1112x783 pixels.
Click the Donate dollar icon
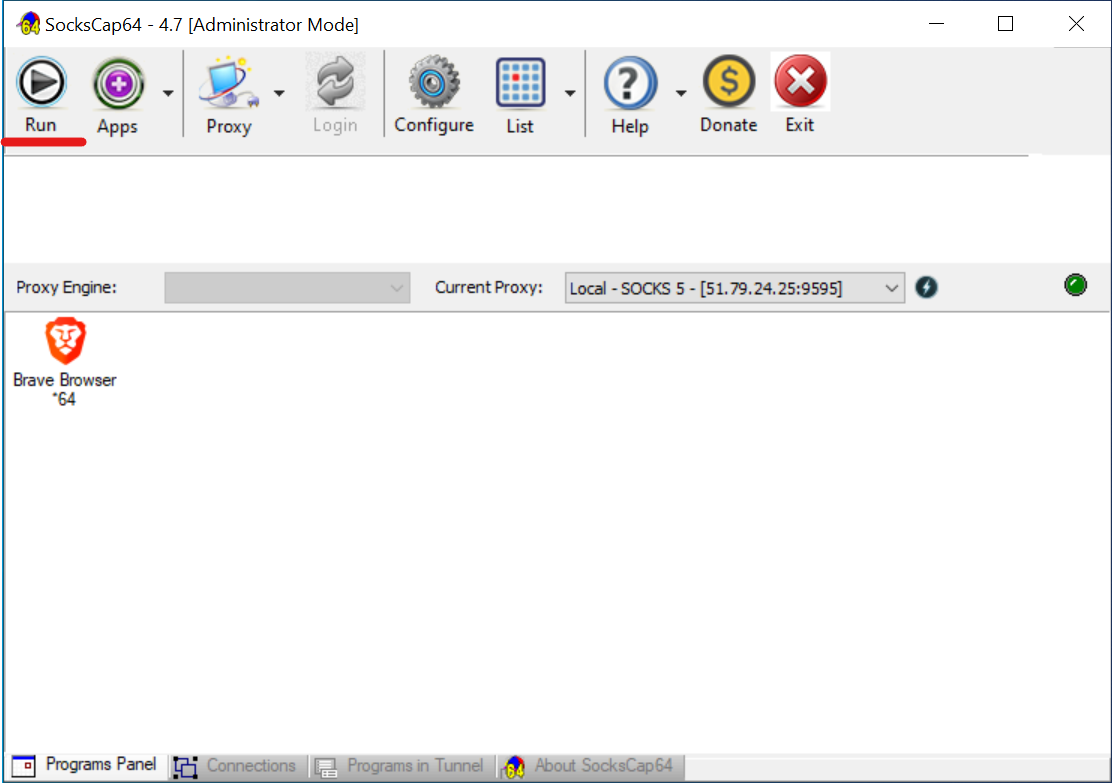(728, 83)
